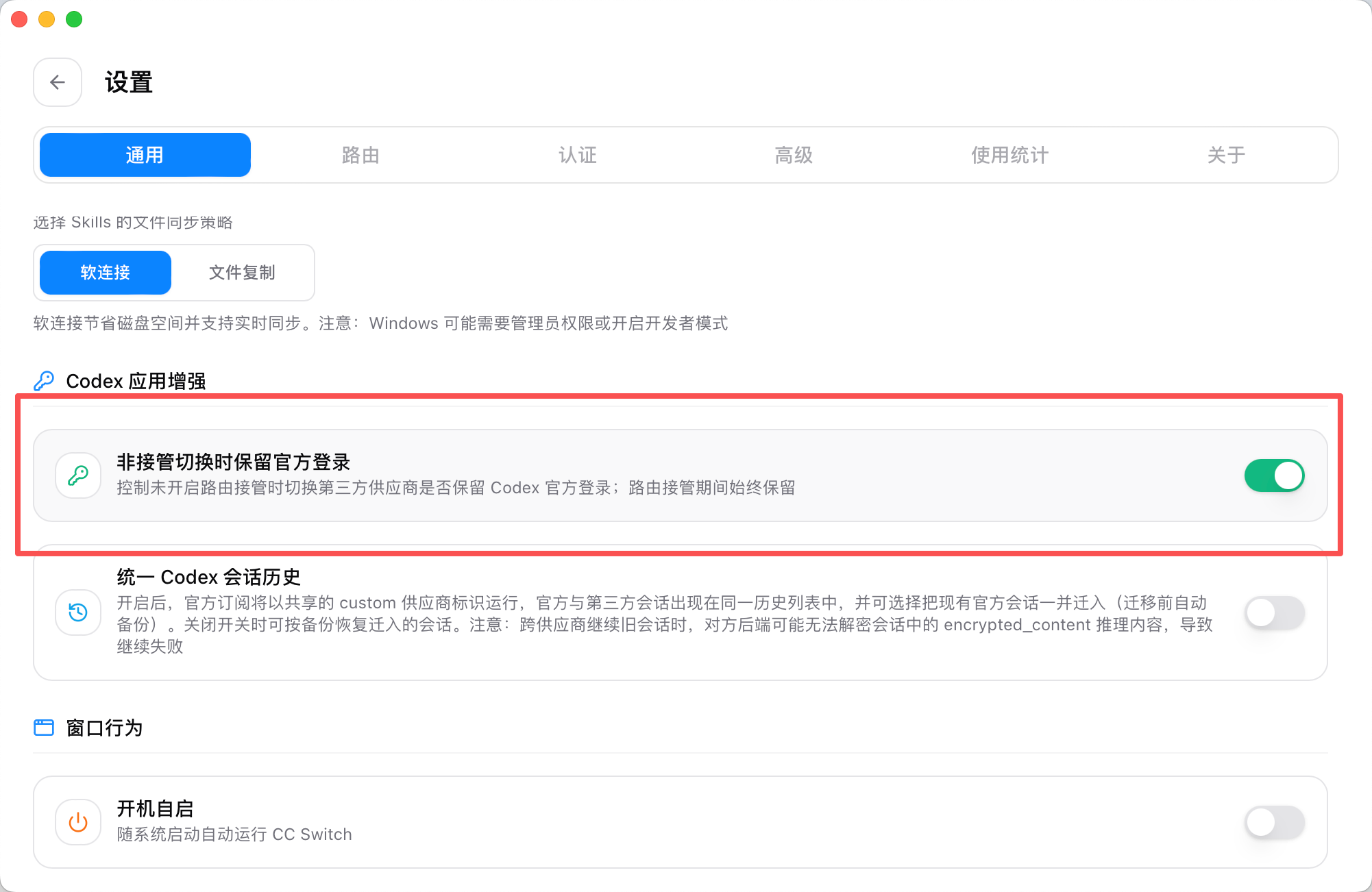Turn on the 开机自启 toggle
Screen dimensions: 1372x892
[1275, 822]
